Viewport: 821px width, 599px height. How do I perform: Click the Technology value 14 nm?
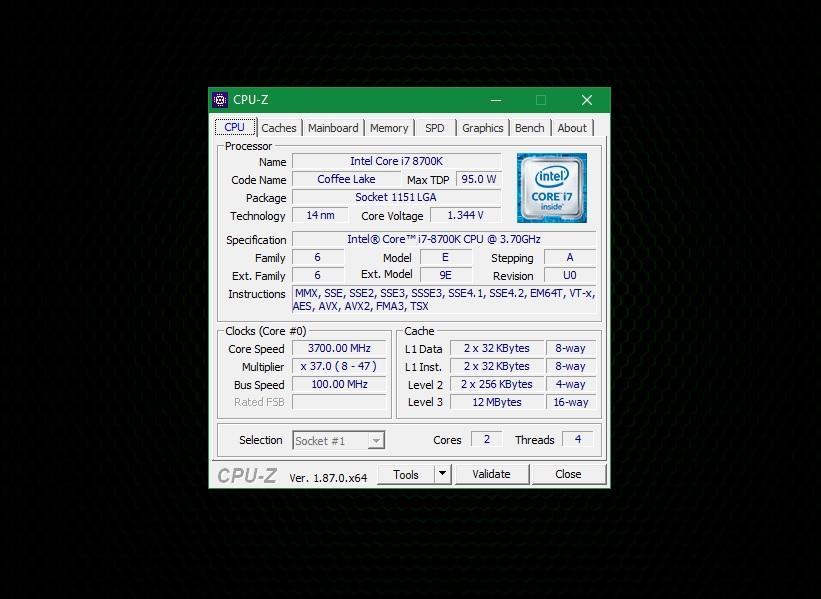(320, 215)
